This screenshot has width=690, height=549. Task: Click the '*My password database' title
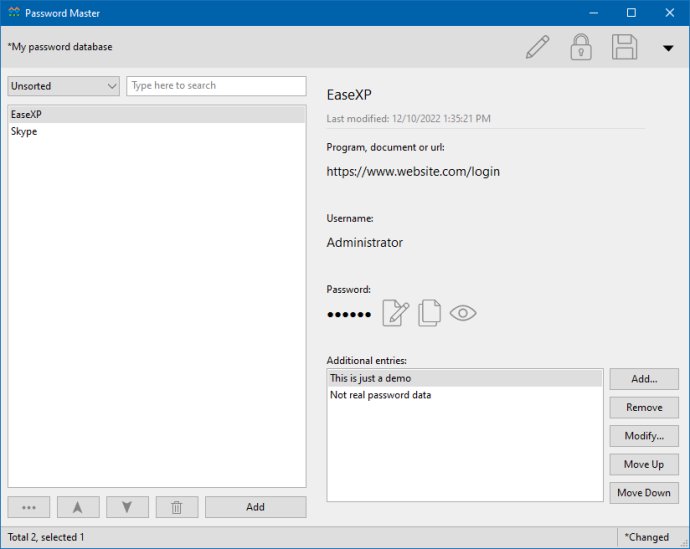coord(60,47)
